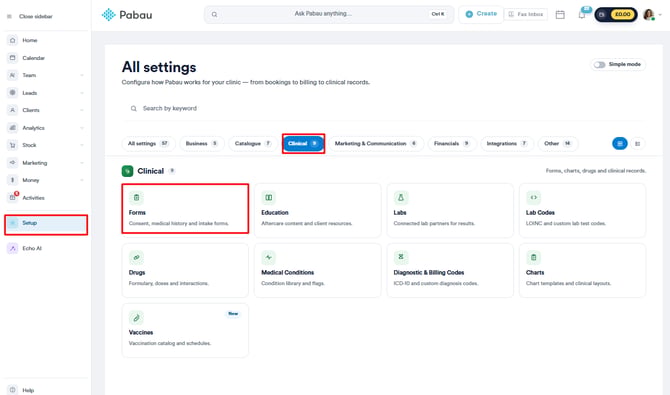Image resolution: width=670 pixels, height=395 pixels.
Task: Open the Money sidebar icon
Action: click(12, 180)
